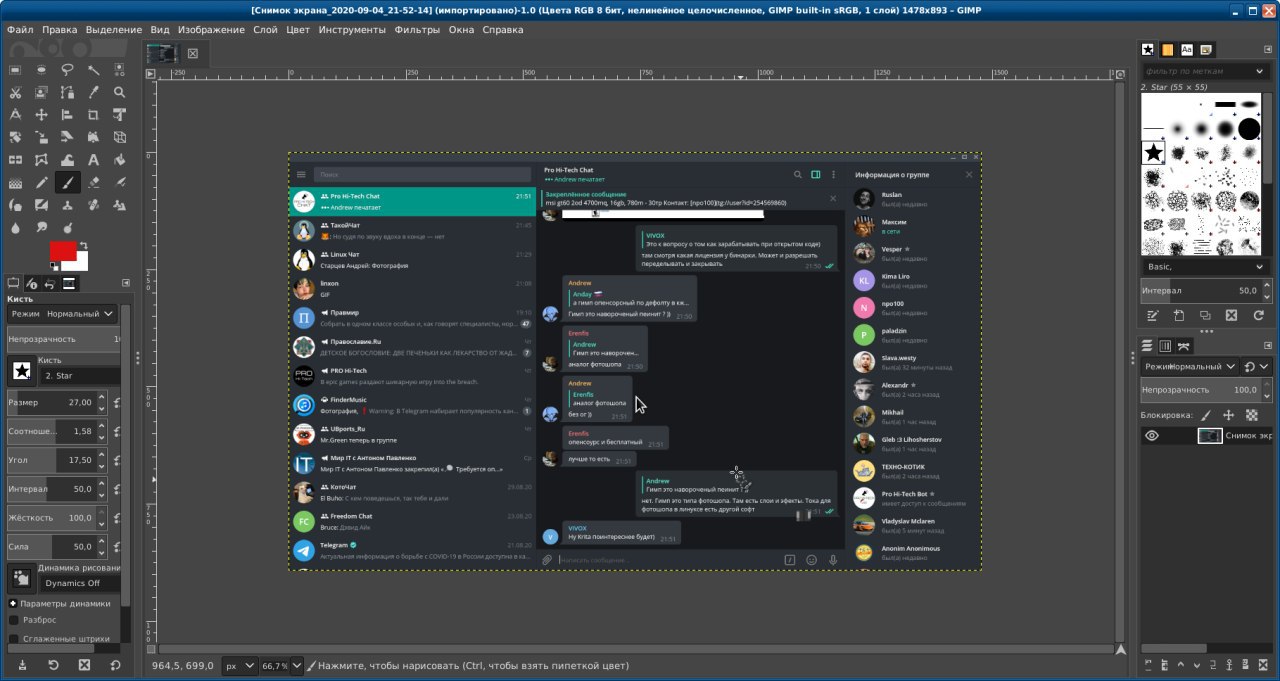
Task: Select the Smudge tool
Action: [41, 228]
